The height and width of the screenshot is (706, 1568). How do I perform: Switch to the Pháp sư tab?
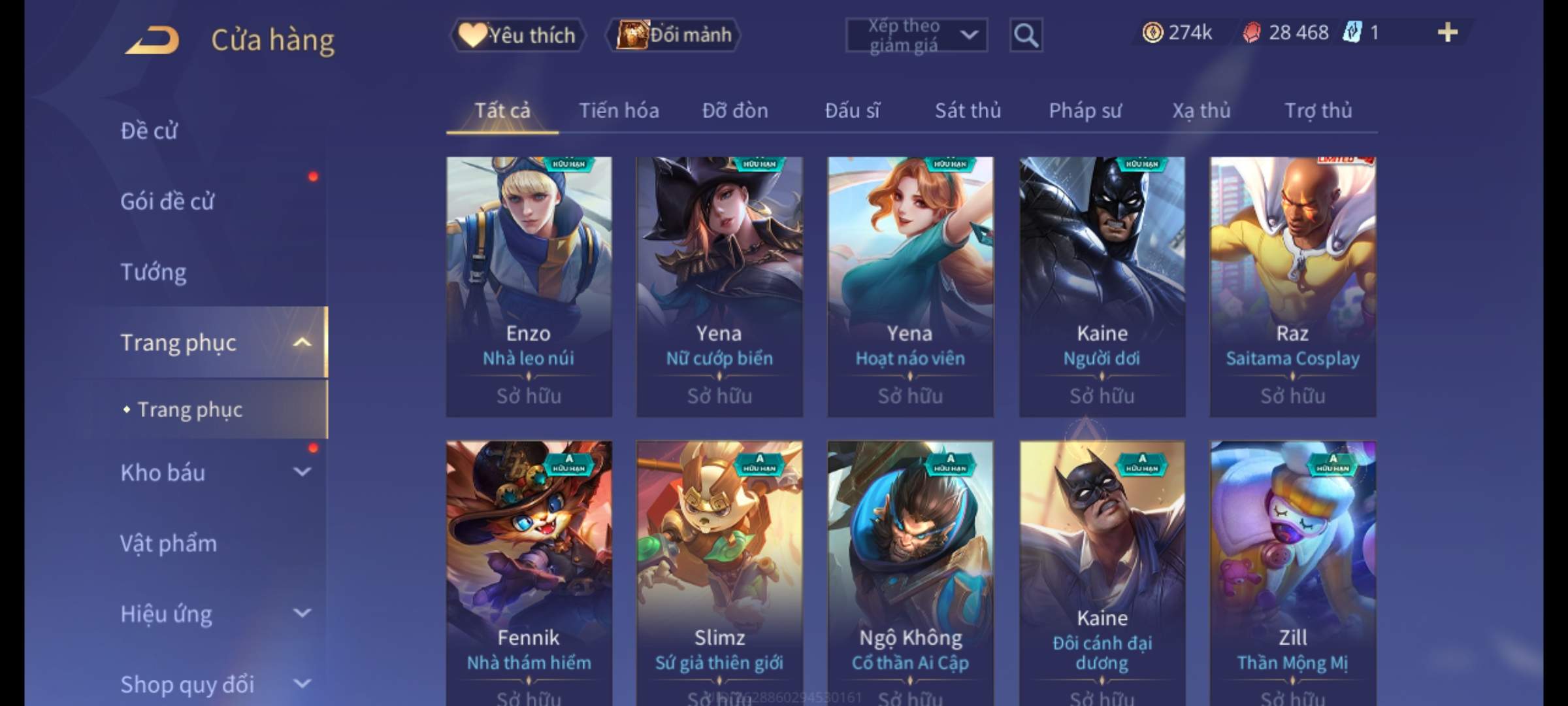1085,110
